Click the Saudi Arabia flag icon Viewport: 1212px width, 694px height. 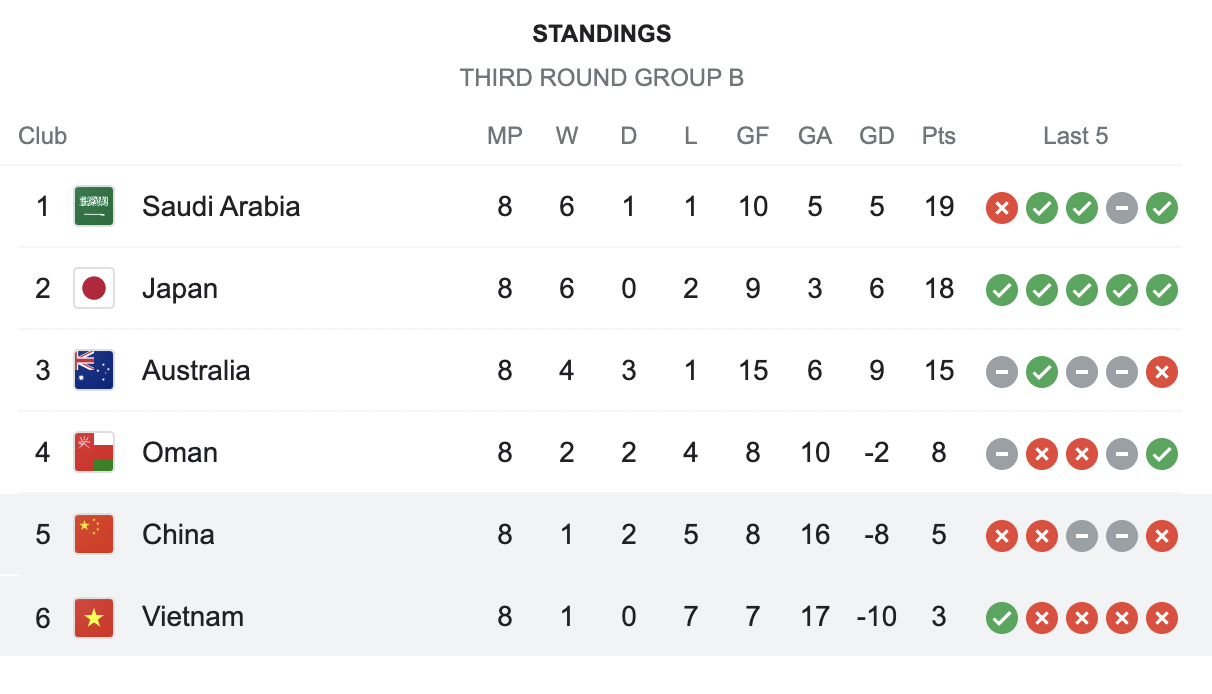(94, 207)
